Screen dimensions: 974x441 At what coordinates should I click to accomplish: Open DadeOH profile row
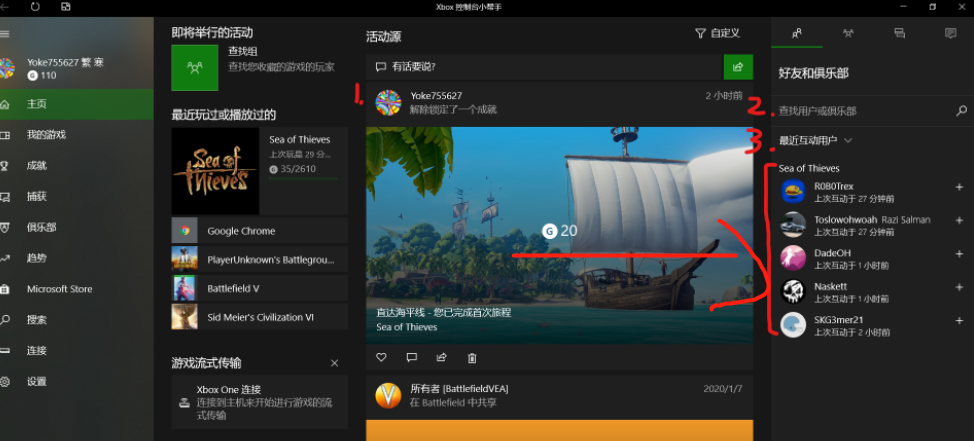pos(862,258)
